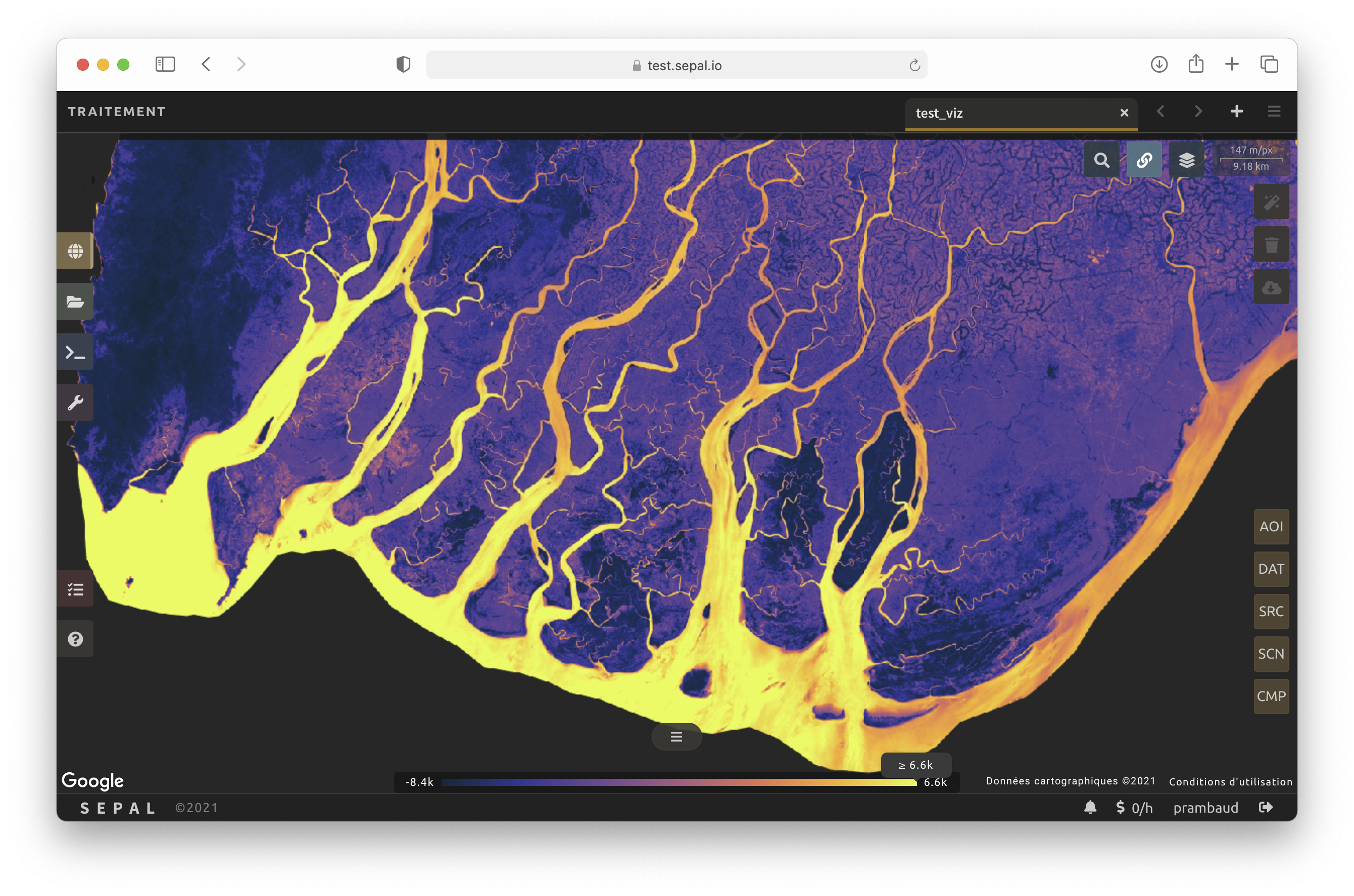Screen dimensions: 1354x896
Task: Open the prambaud user profile
Action: point(1205,808)
